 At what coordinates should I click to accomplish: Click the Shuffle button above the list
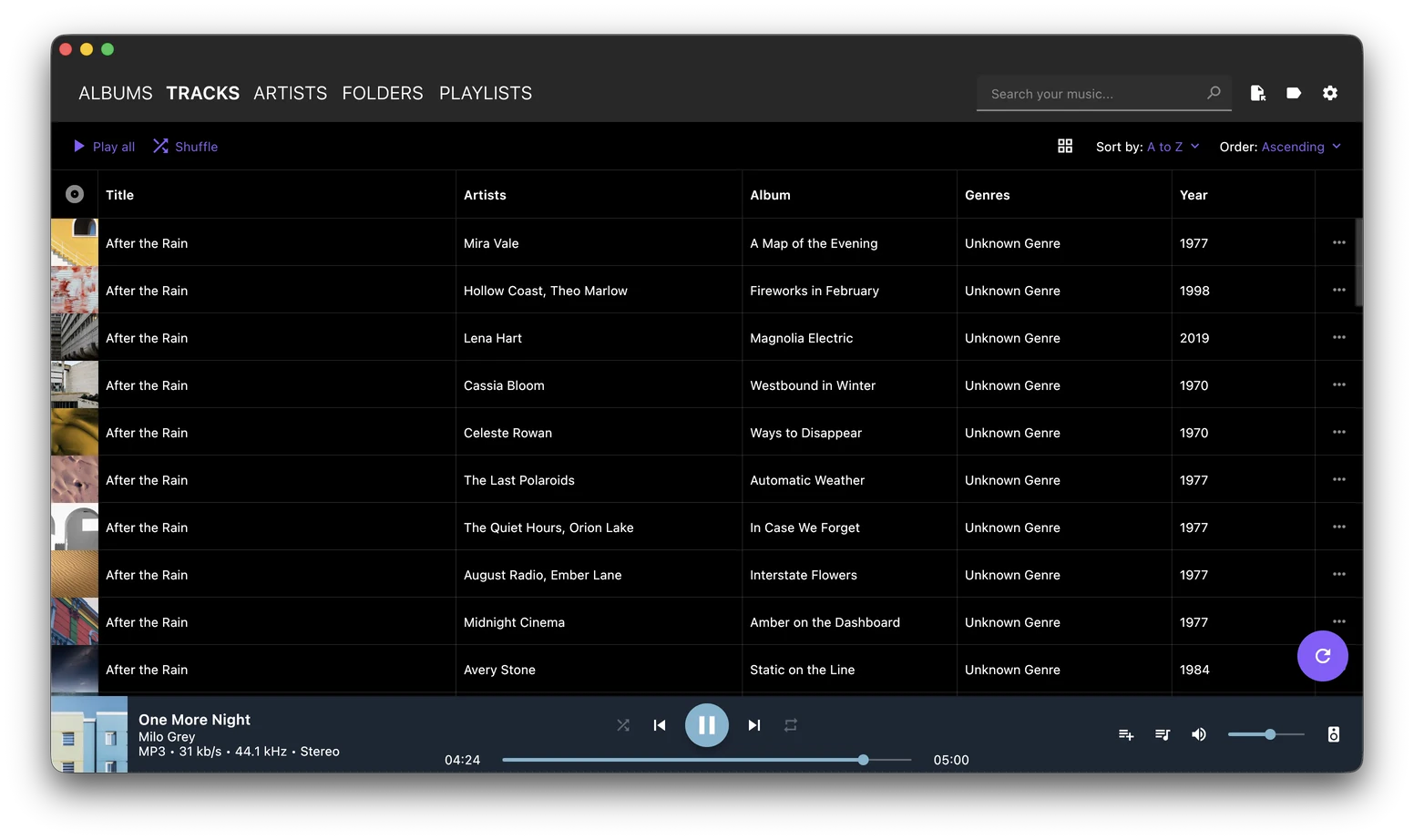pos(186,147)
